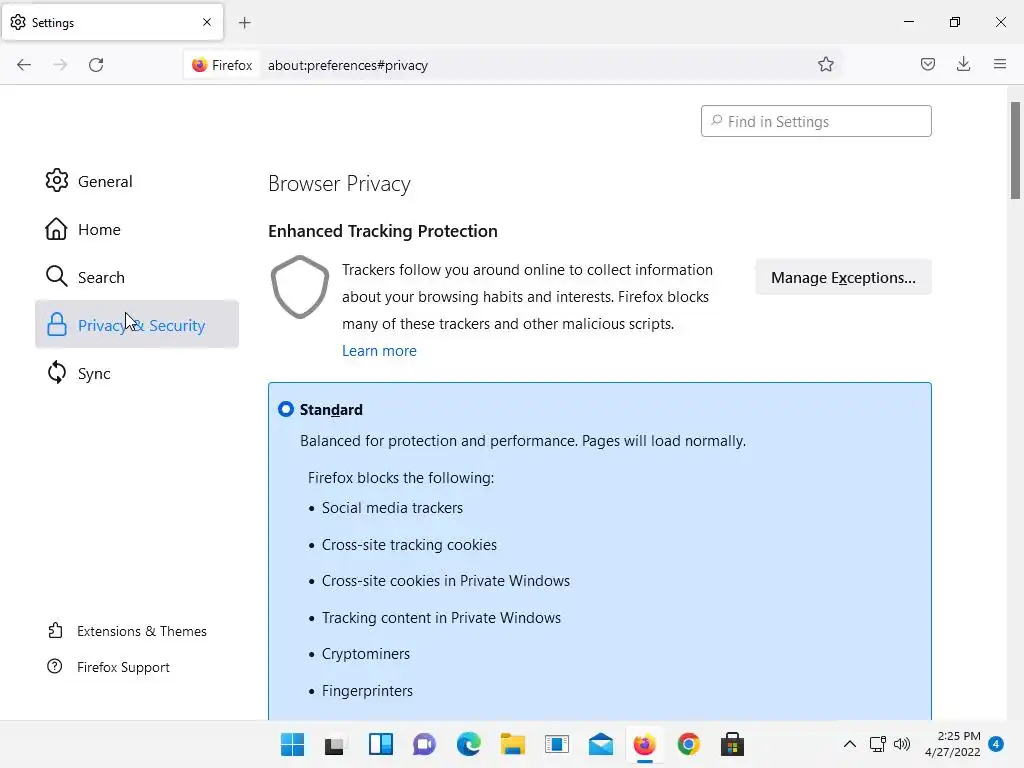
Task: Click the page's vertical scrollbar thumb
Action: pos(1015,150)
